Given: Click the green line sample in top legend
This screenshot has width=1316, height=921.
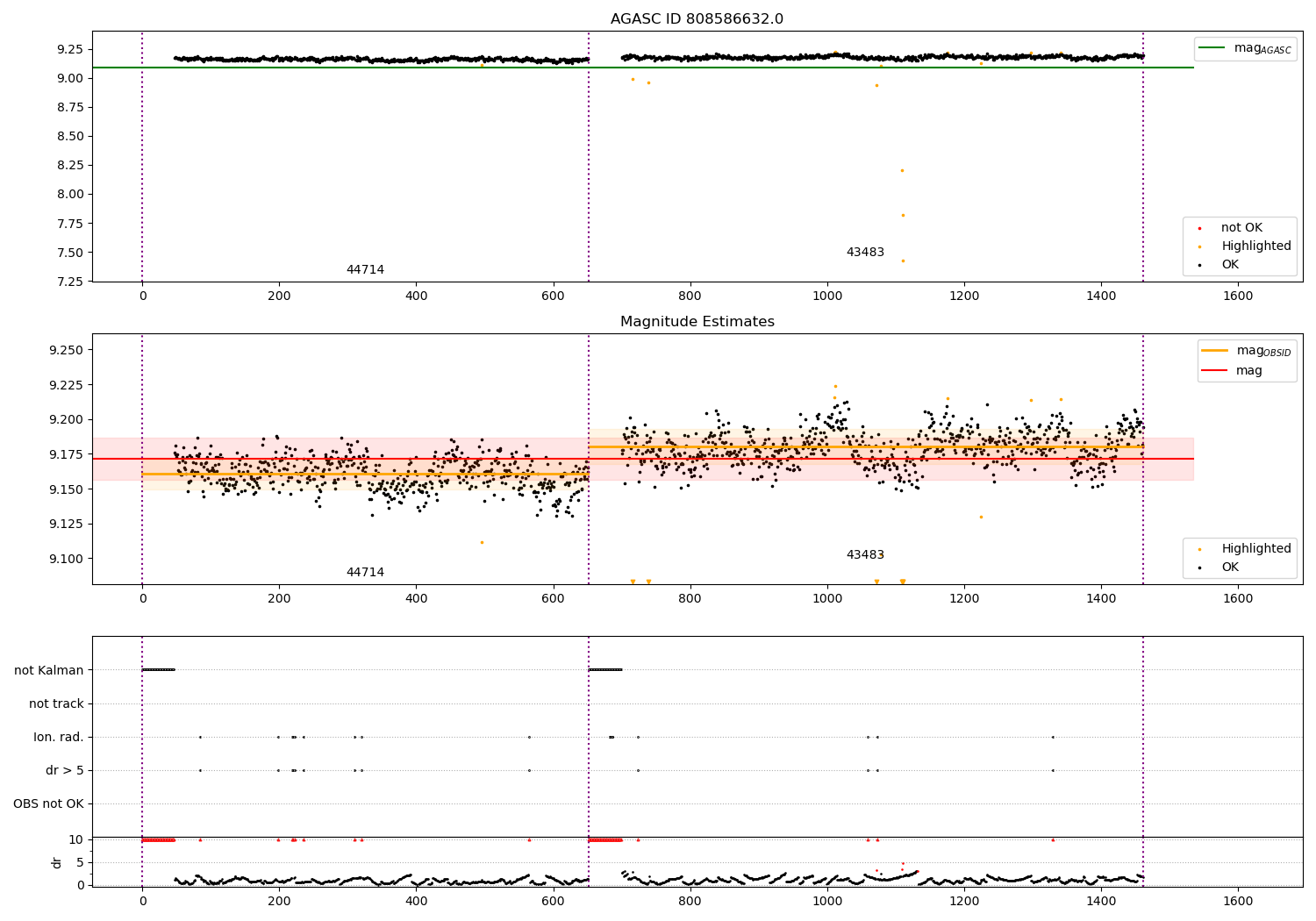Looking at the screenshot, I should (x=1213, y=48).
